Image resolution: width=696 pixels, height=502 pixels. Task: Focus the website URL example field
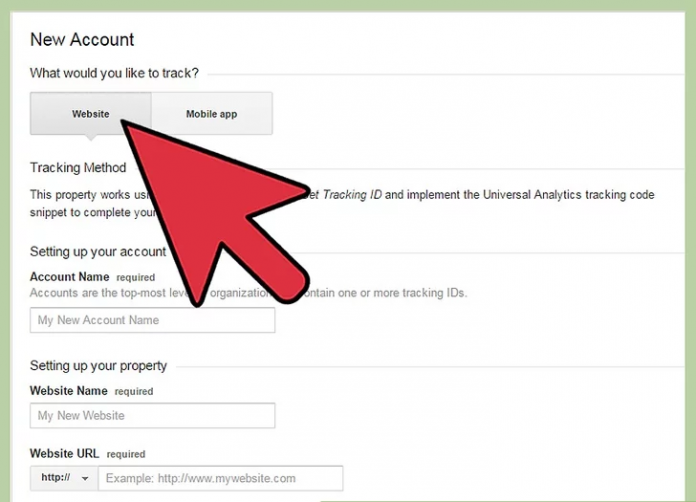pos(220,478)
